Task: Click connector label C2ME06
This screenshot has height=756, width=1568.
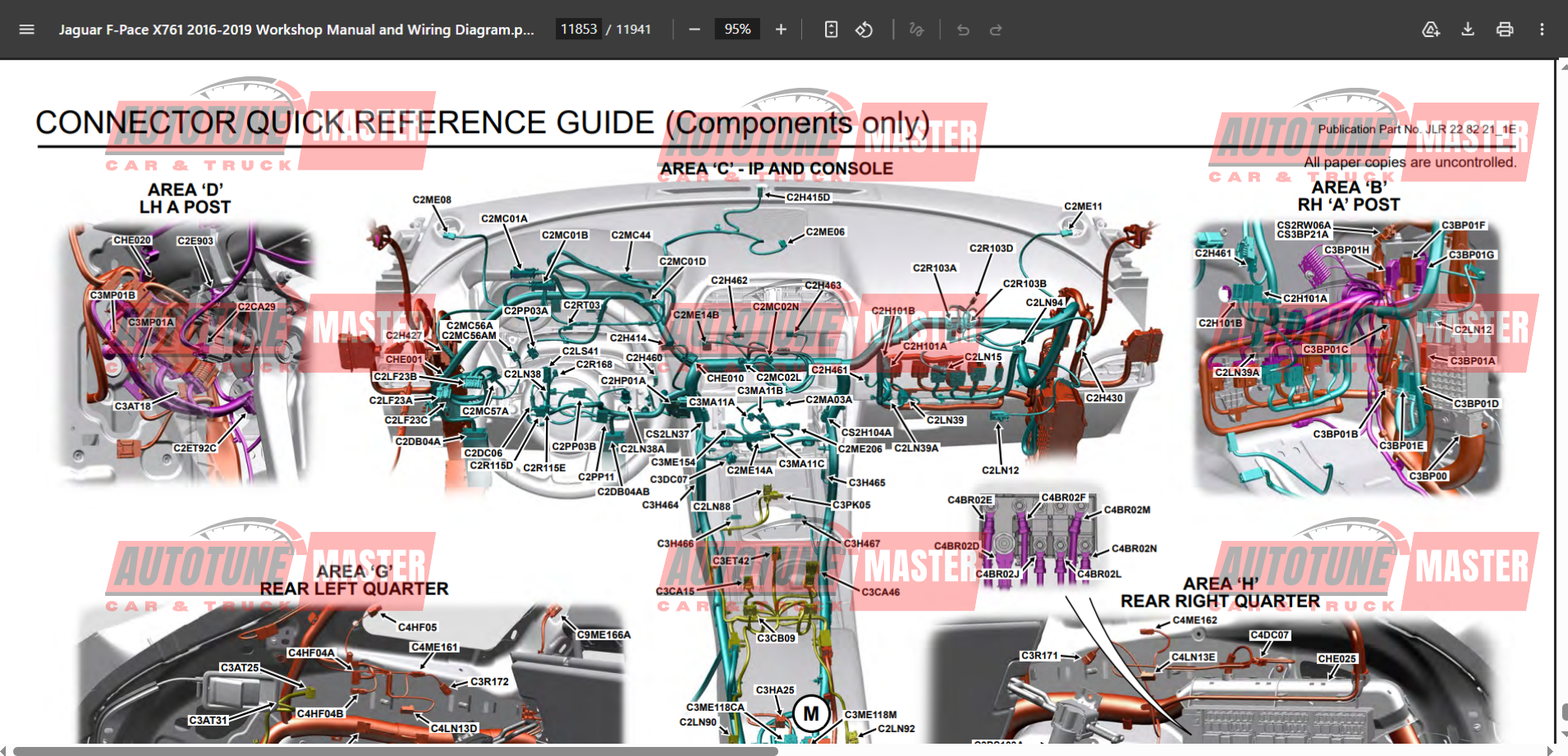Action: click(825, 231)
